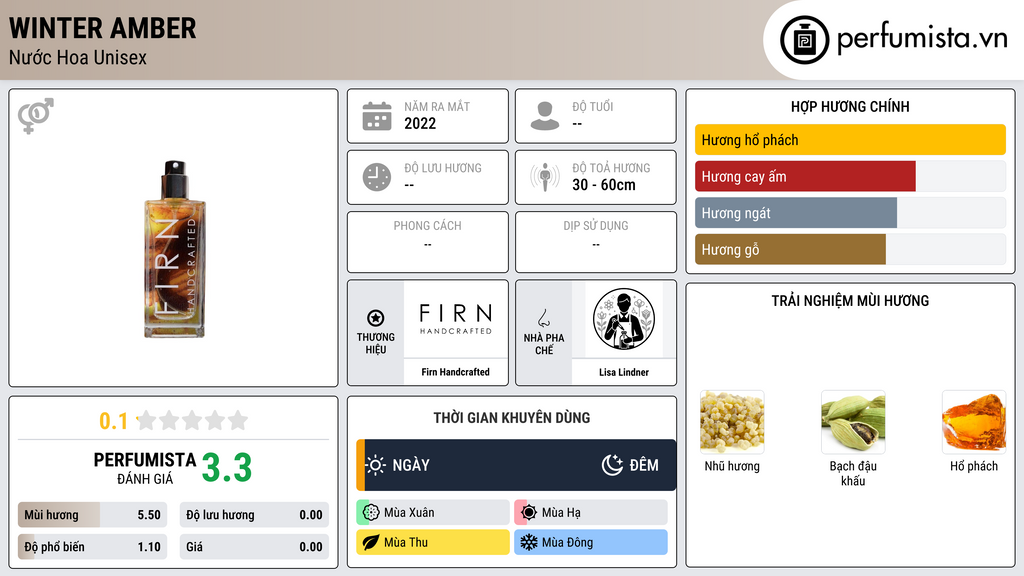The width and height of the screenshot is (1024, 576).
Task: Open the Winter Amber bottle image
Action: pyautogui.click(x=174, y=249)
